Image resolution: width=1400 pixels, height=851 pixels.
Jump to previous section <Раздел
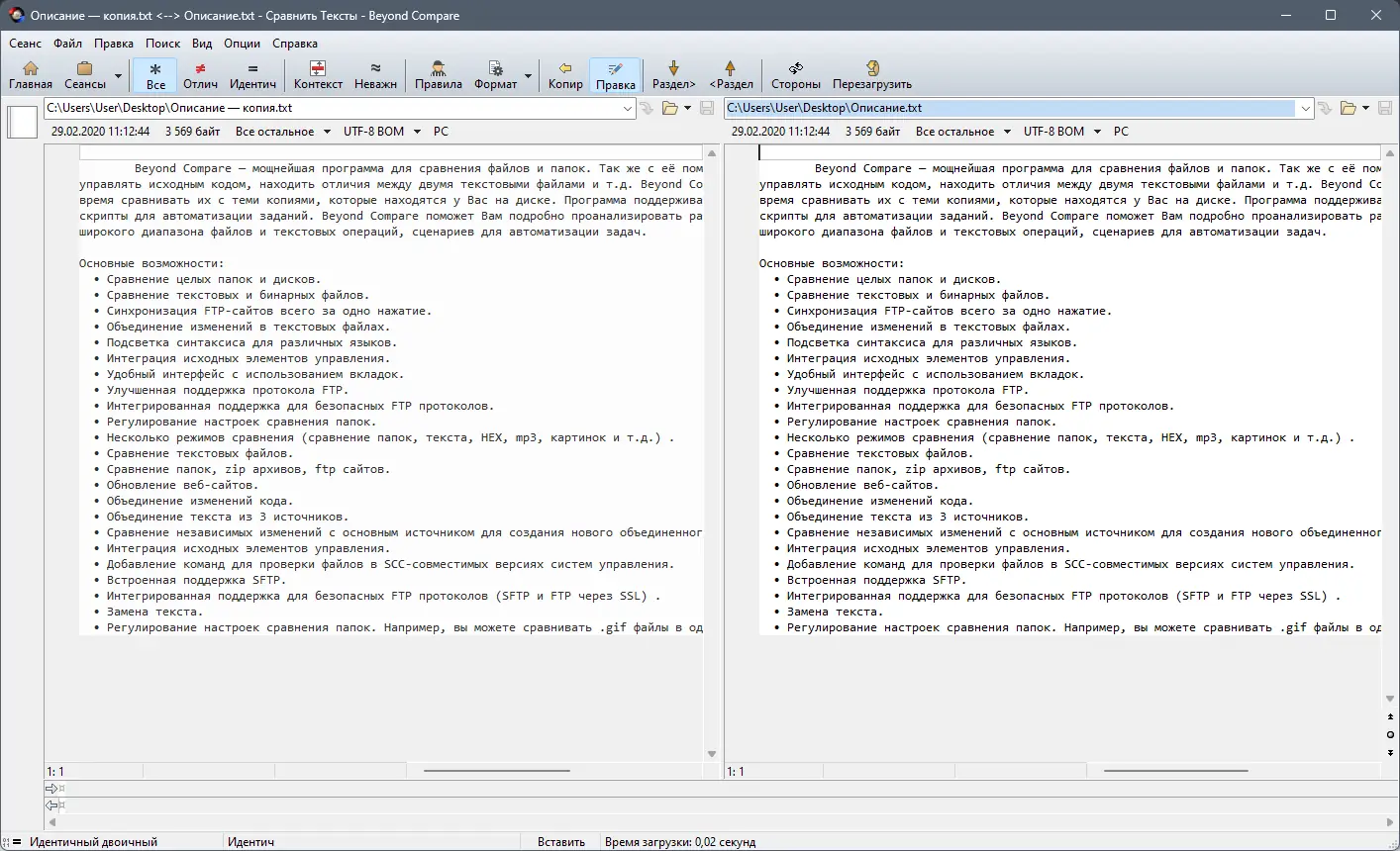731,75
